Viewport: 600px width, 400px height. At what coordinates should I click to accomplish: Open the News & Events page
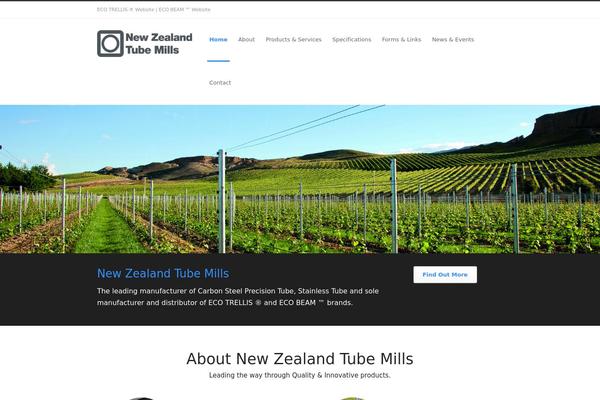[x=453, y=39]
